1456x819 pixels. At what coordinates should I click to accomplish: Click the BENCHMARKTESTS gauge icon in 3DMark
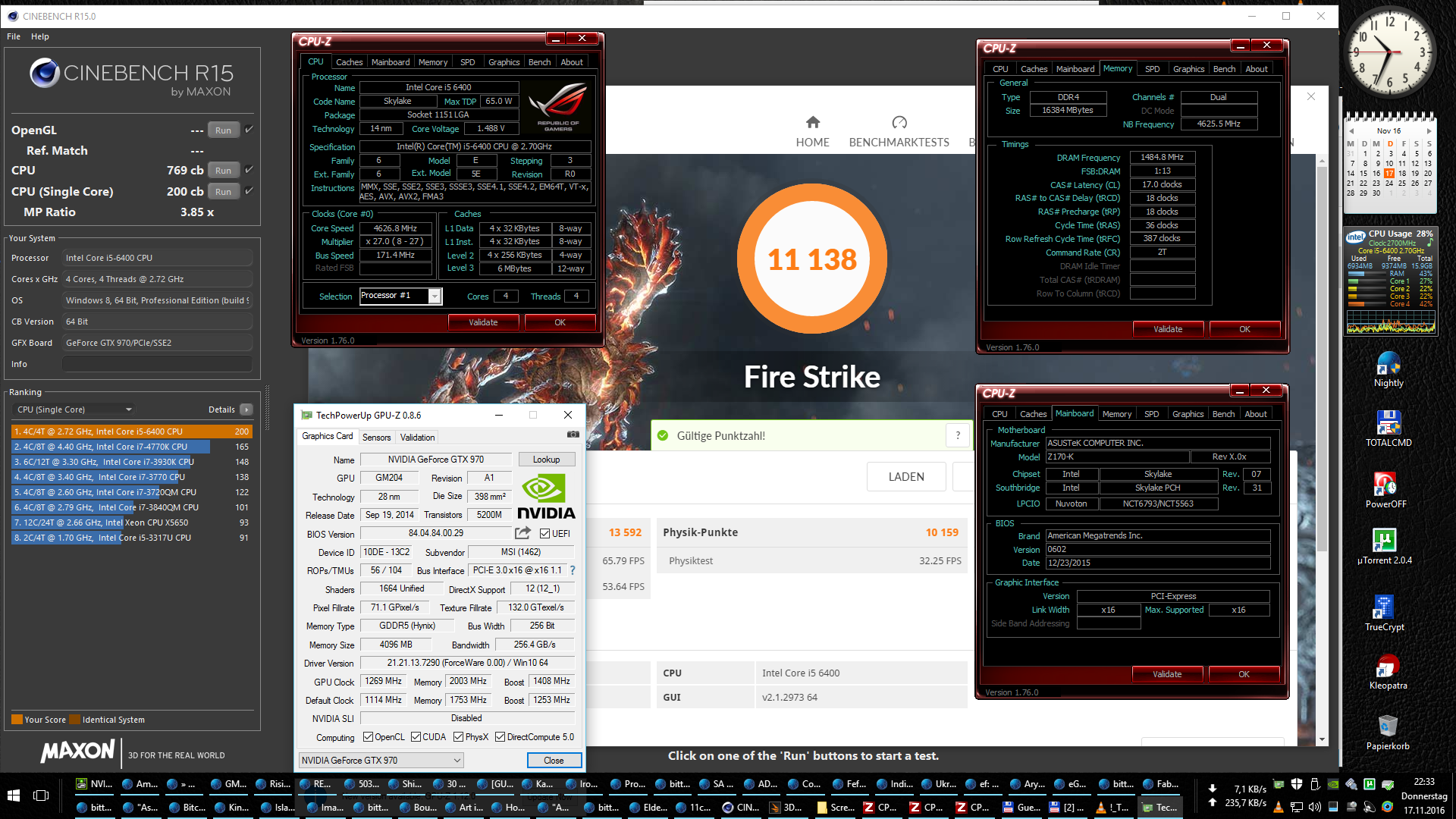pyautogui.click(x=899, y=122)
